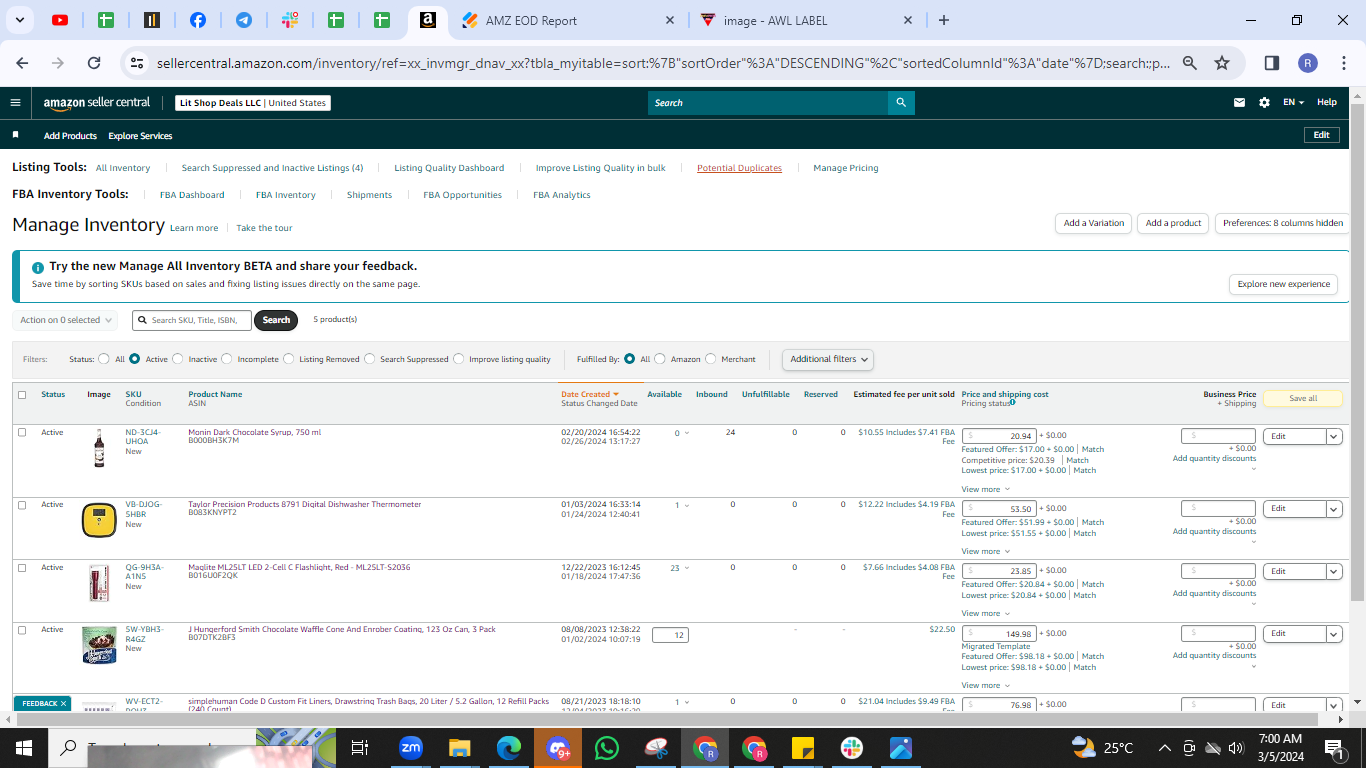Open the Maglite flashlight product thumbnail
This screenshot has height=768, width=1366.
coord(99,583)
